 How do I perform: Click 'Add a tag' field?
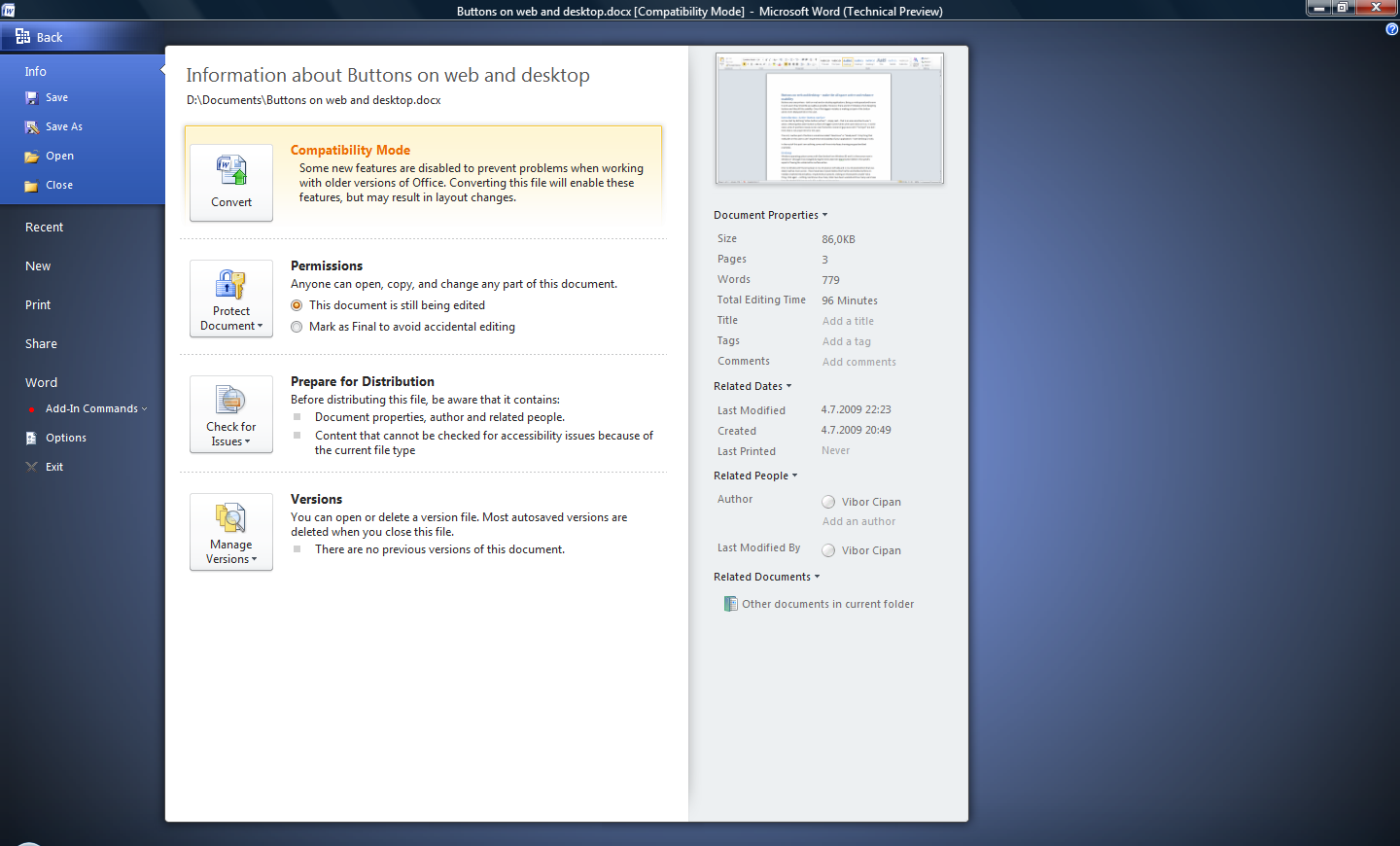847,341
